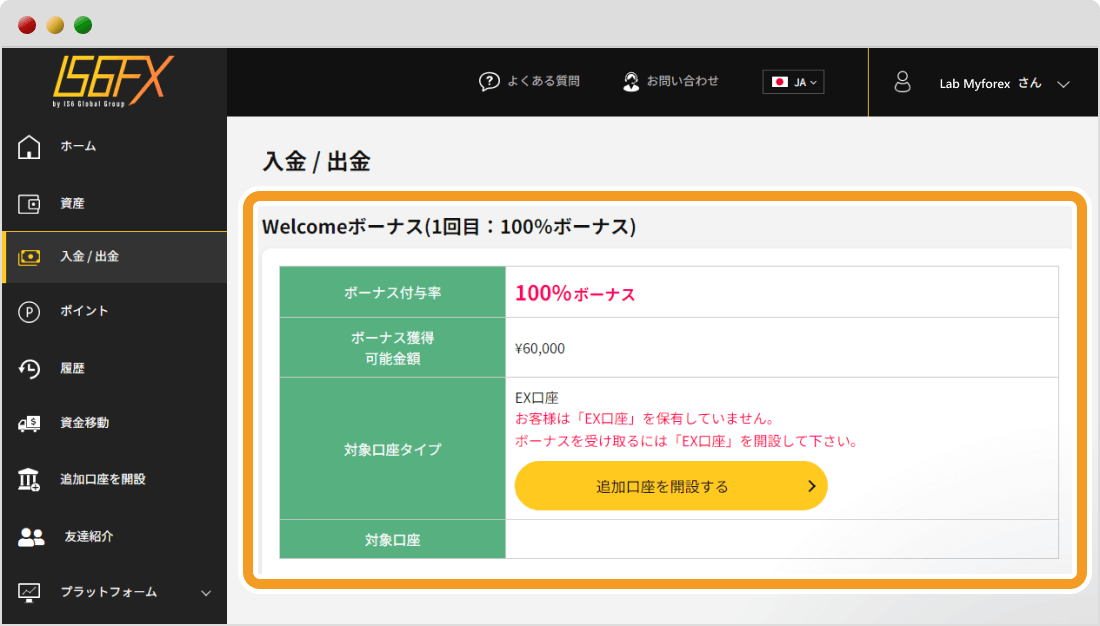Click the 追加口座を開設する yellow button
This screenshot has height=626, width=1100.
coord(671,486)
